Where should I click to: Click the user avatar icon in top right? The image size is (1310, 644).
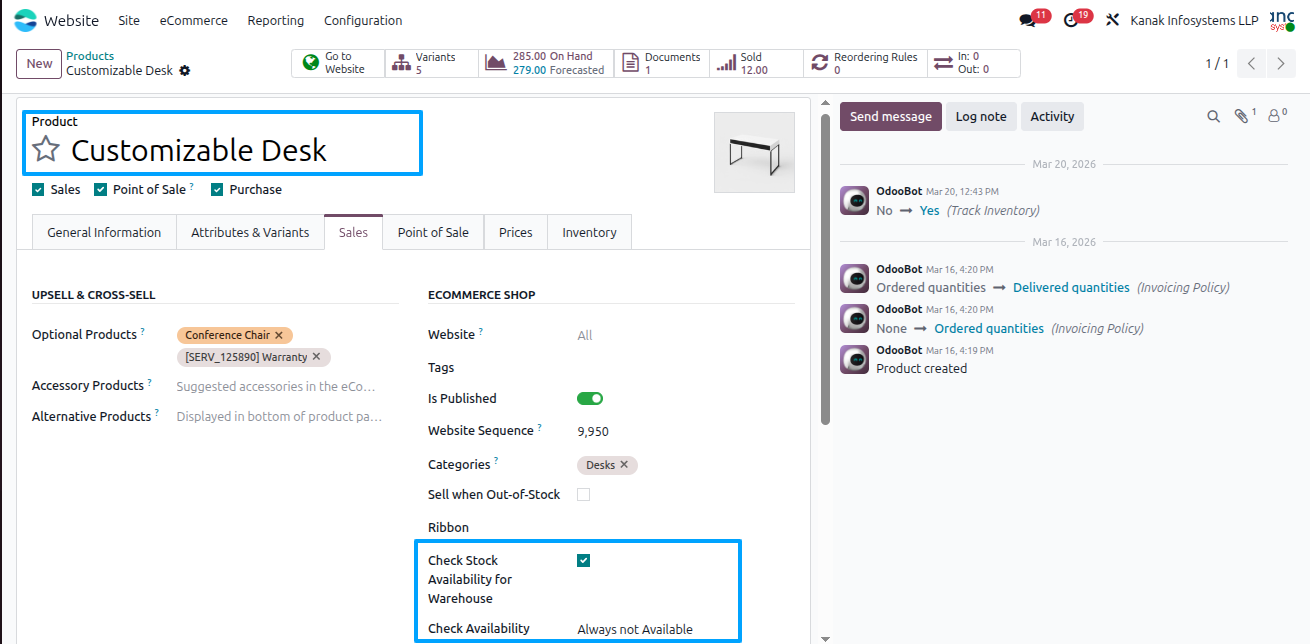pos(1282,20)
